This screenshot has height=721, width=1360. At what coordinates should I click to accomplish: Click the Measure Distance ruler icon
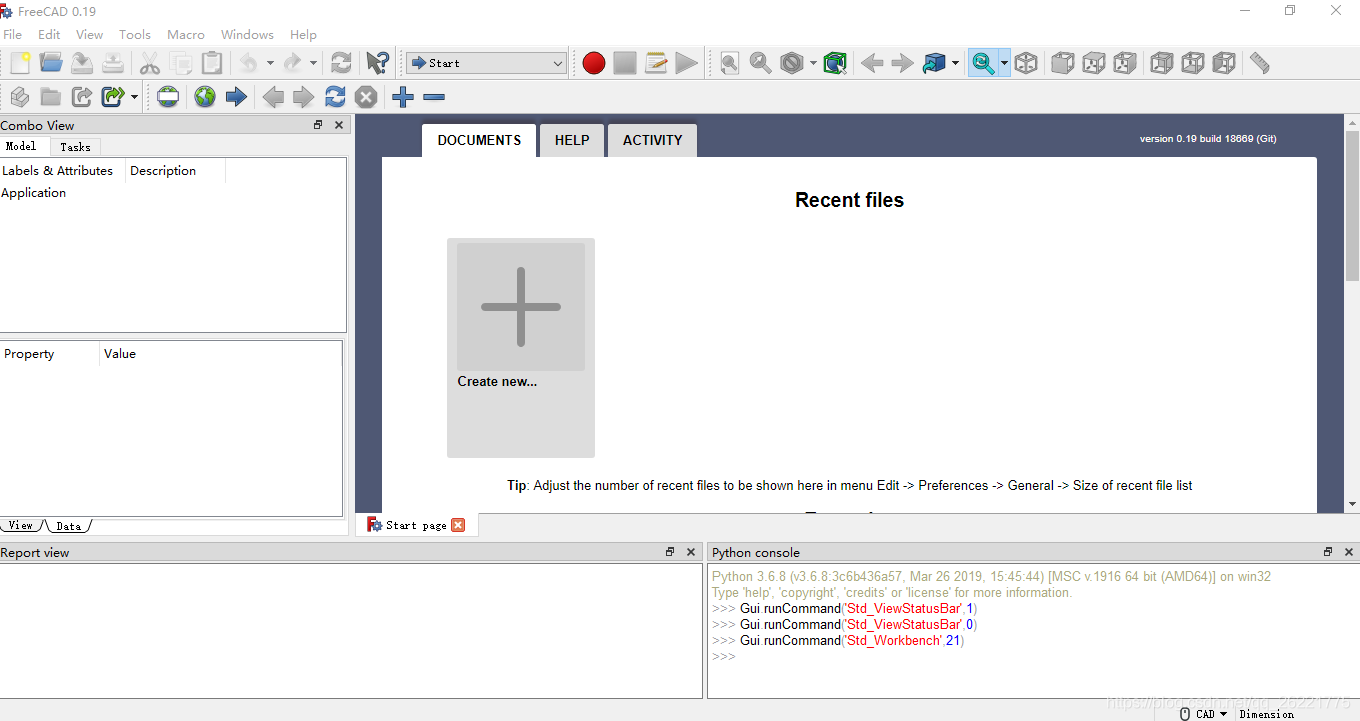(1260, 63)
